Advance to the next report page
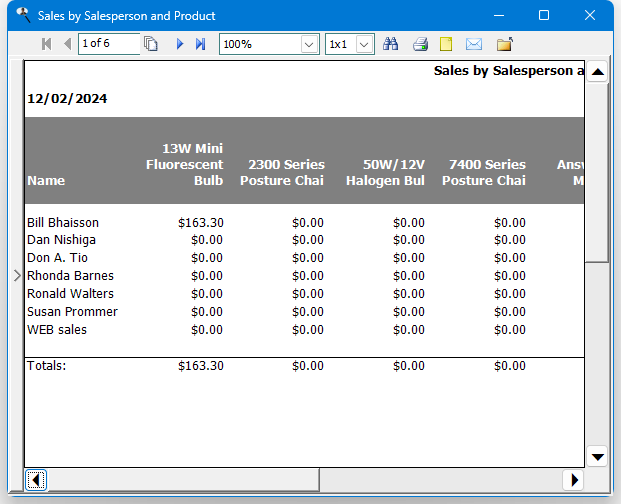This screenshot has height=504, width=621. tap(180, 44)
